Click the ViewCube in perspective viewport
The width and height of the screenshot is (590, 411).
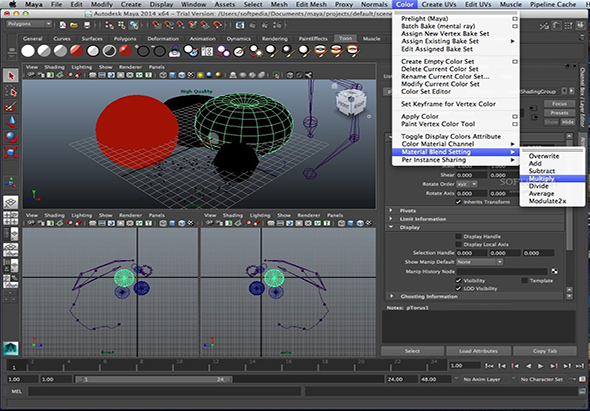(351, 101)
